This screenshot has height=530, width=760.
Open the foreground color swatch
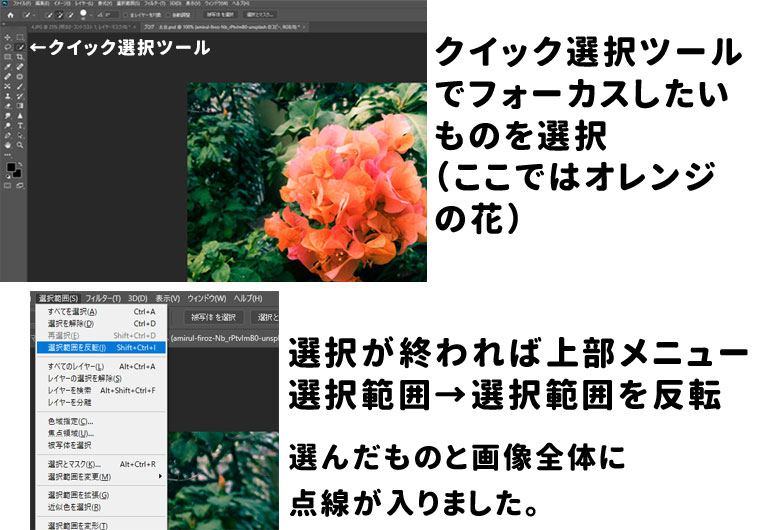coord(11,167)
